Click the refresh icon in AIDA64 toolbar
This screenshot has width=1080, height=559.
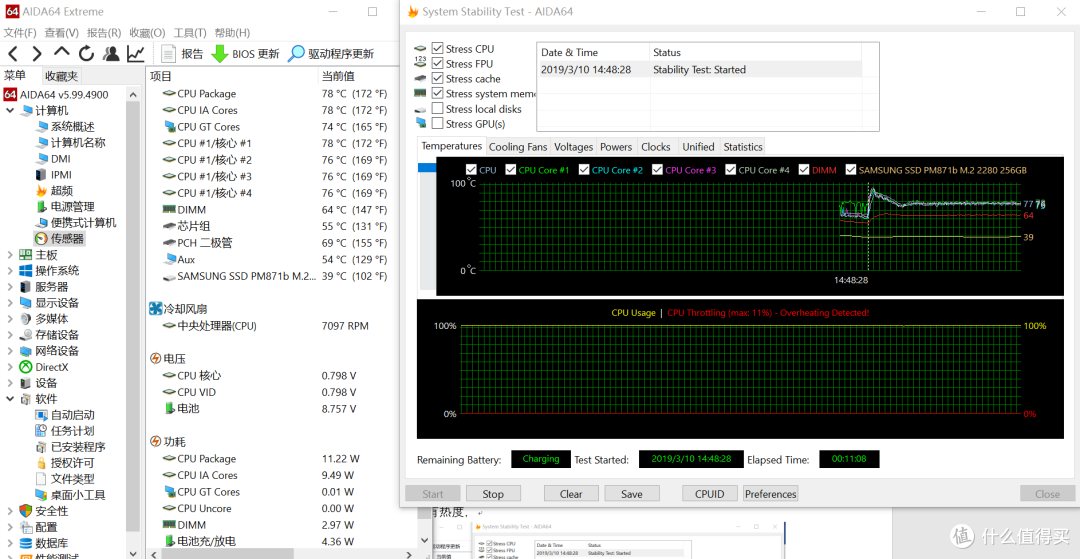pyautogui.click(x=87, y=54)
